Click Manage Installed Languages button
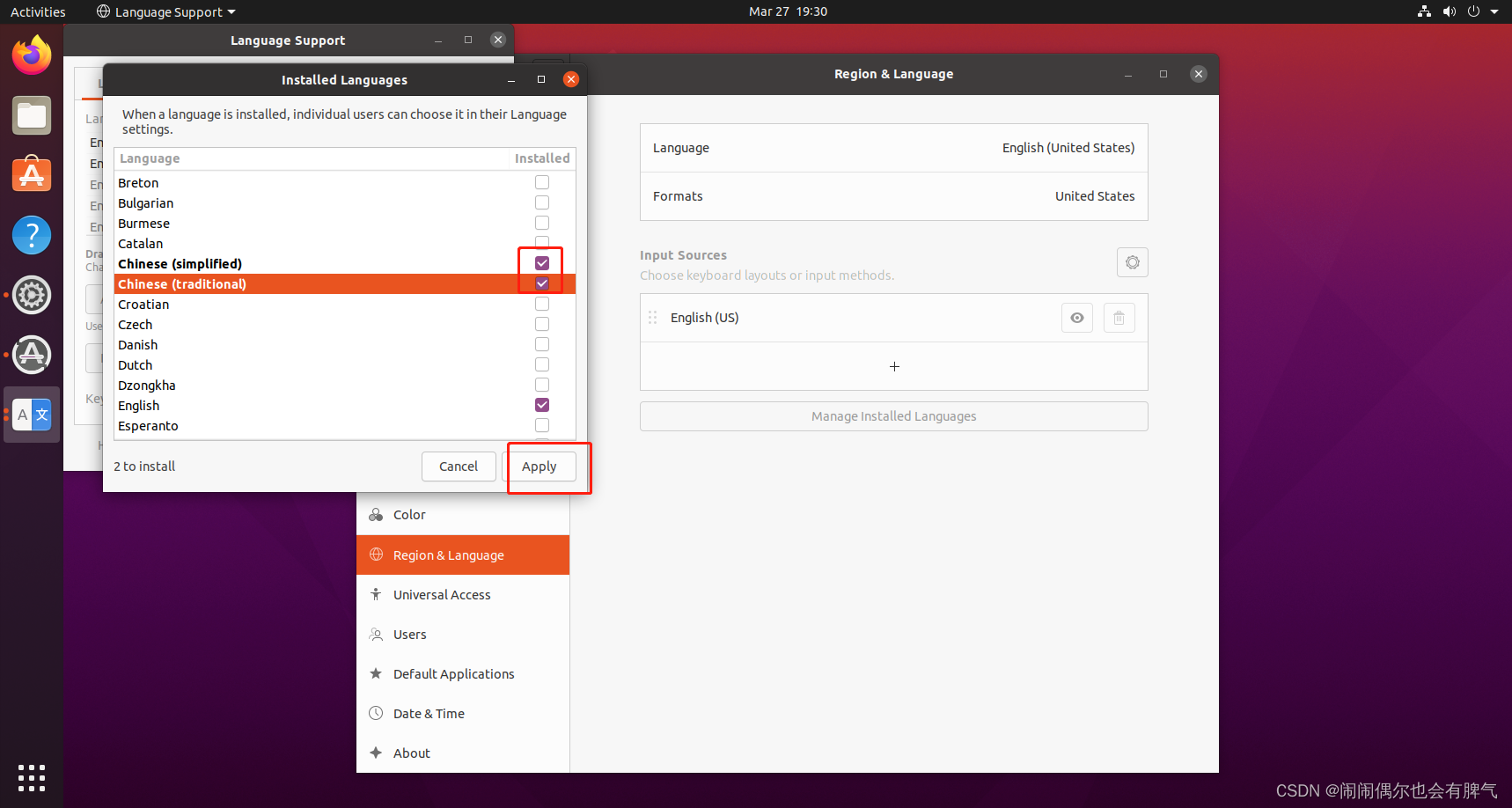Image resolution: width=1512 pixels, height=808 pixels. tap(893, 416)
